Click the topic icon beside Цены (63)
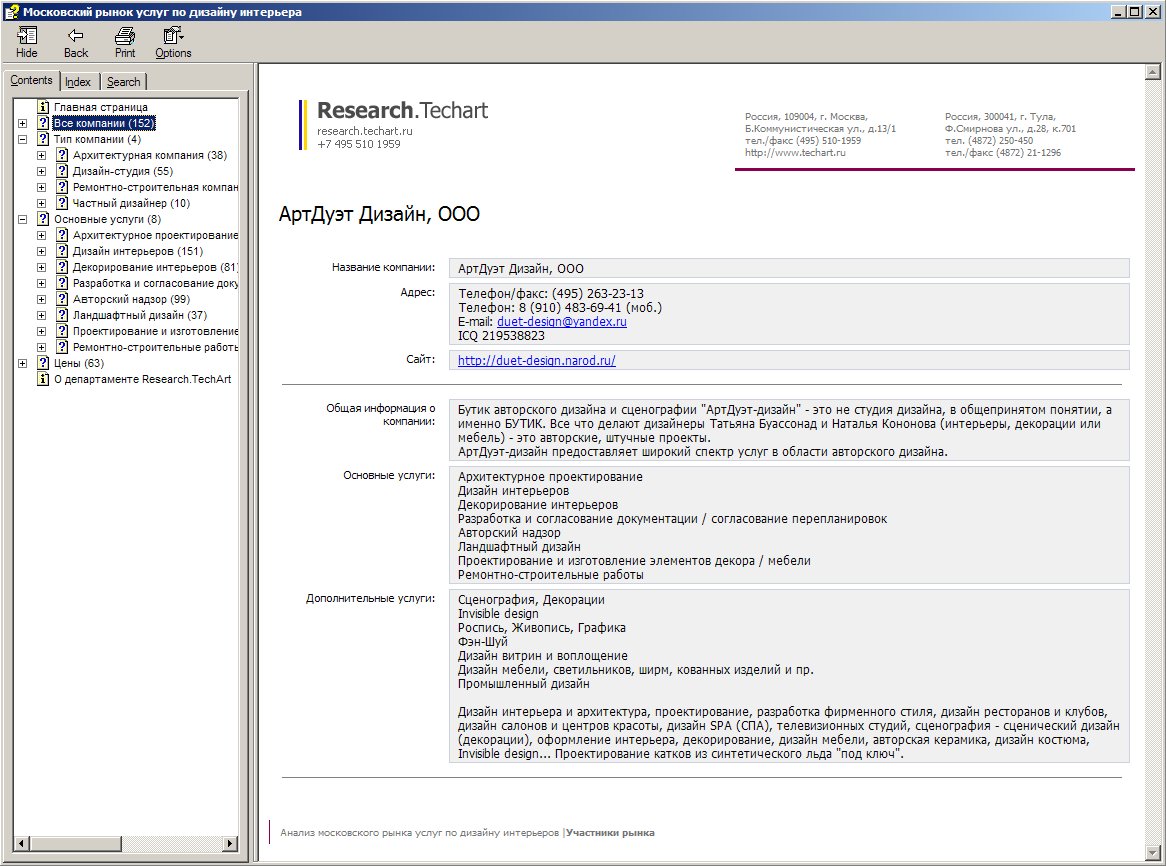 click(43, 363)
